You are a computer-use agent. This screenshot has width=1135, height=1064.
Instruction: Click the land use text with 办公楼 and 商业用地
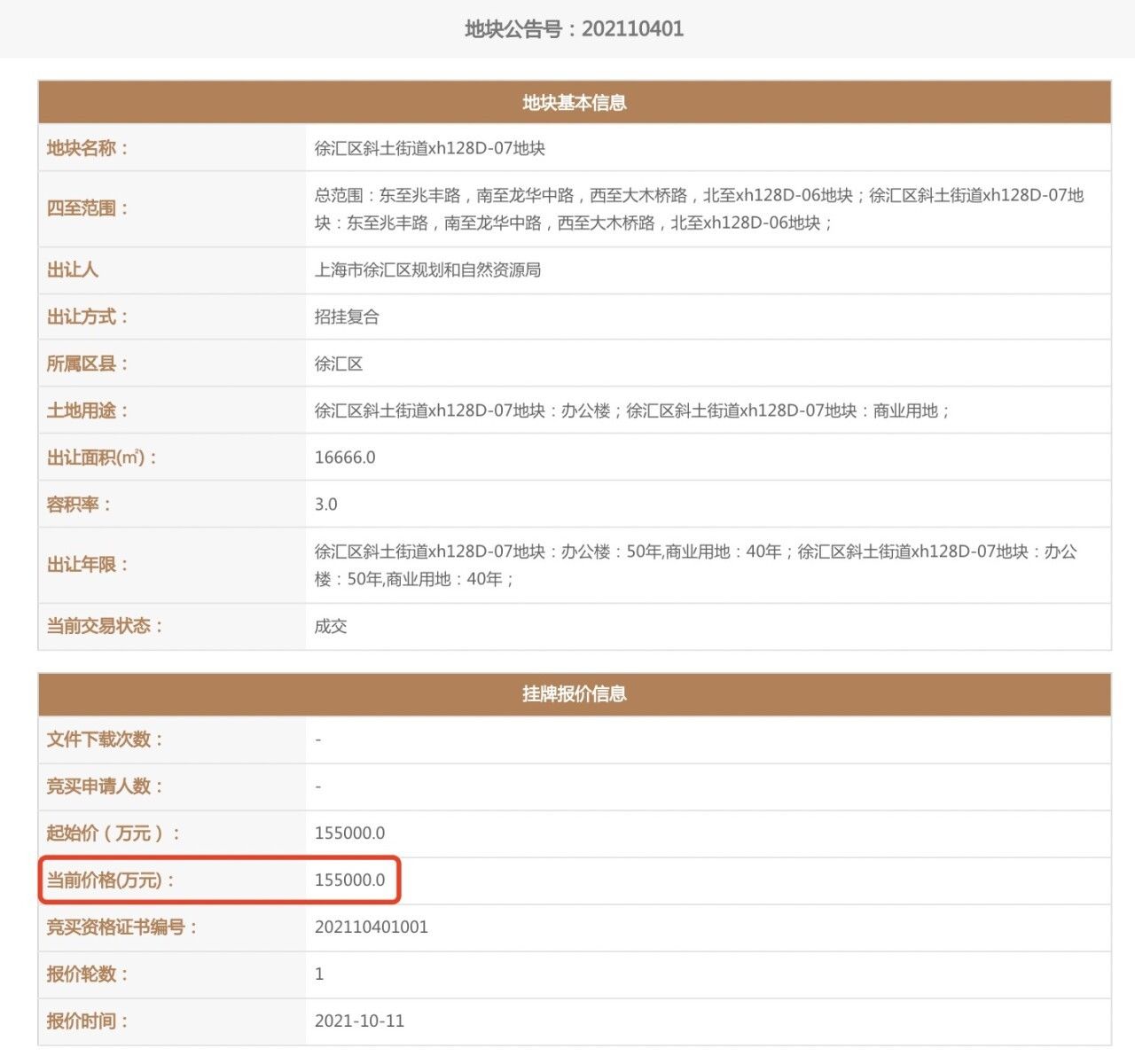pyautogui.click(x=632, y=411)
